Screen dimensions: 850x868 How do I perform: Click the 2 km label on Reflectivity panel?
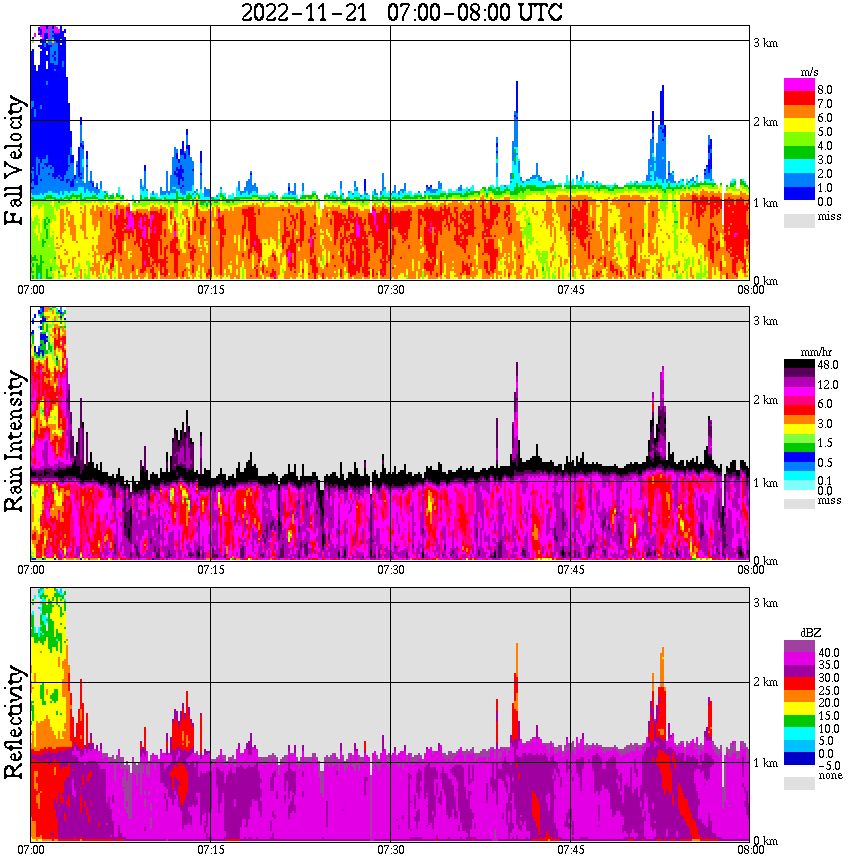[x=765, y=682]
